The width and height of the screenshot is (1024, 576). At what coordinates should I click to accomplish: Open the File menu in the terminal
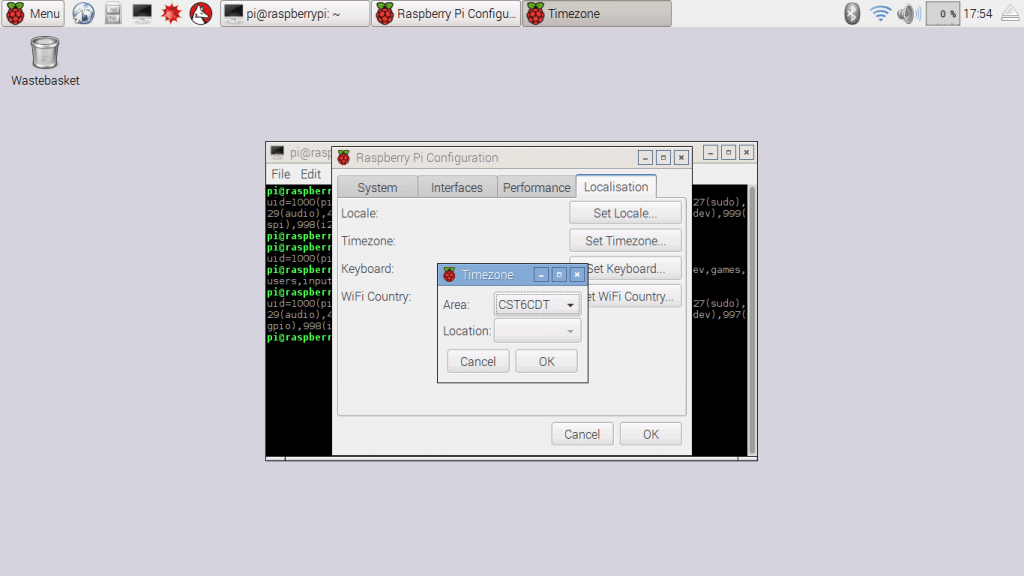(282, 174)
